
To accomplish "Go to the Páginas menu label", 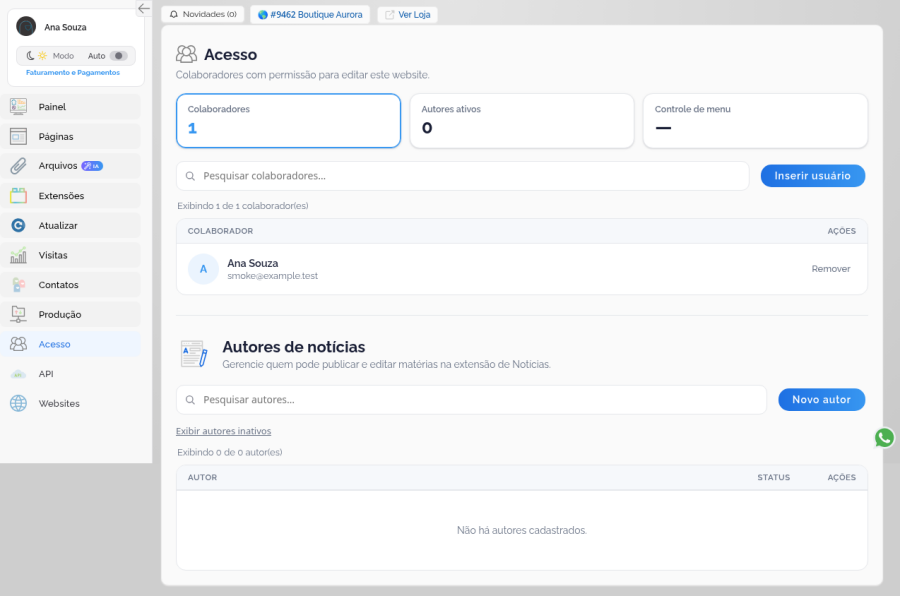I will click(x=56, y=137).
